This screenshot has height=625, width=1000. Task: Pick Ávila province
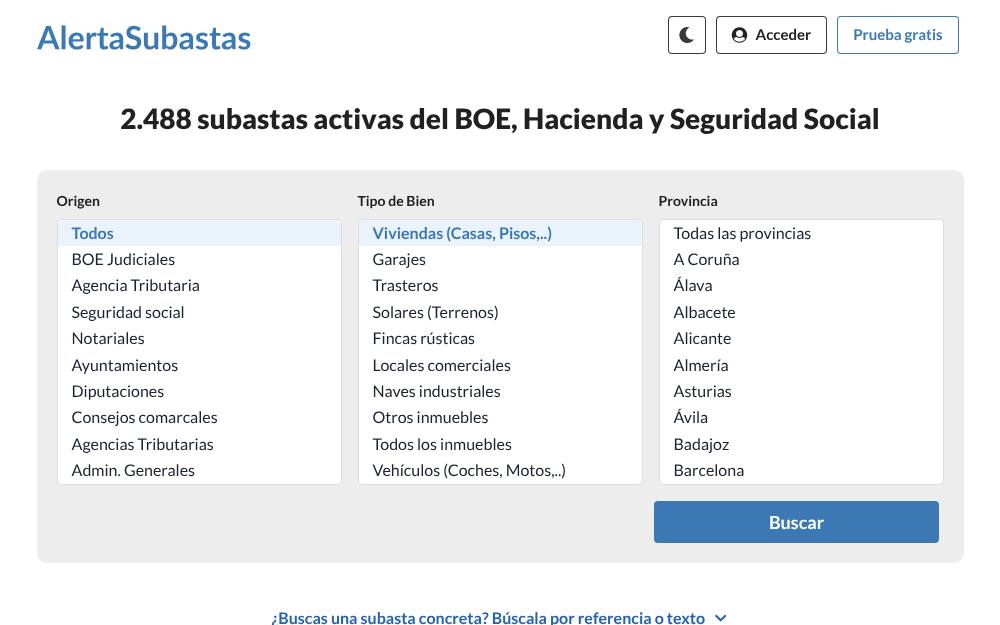801,418
